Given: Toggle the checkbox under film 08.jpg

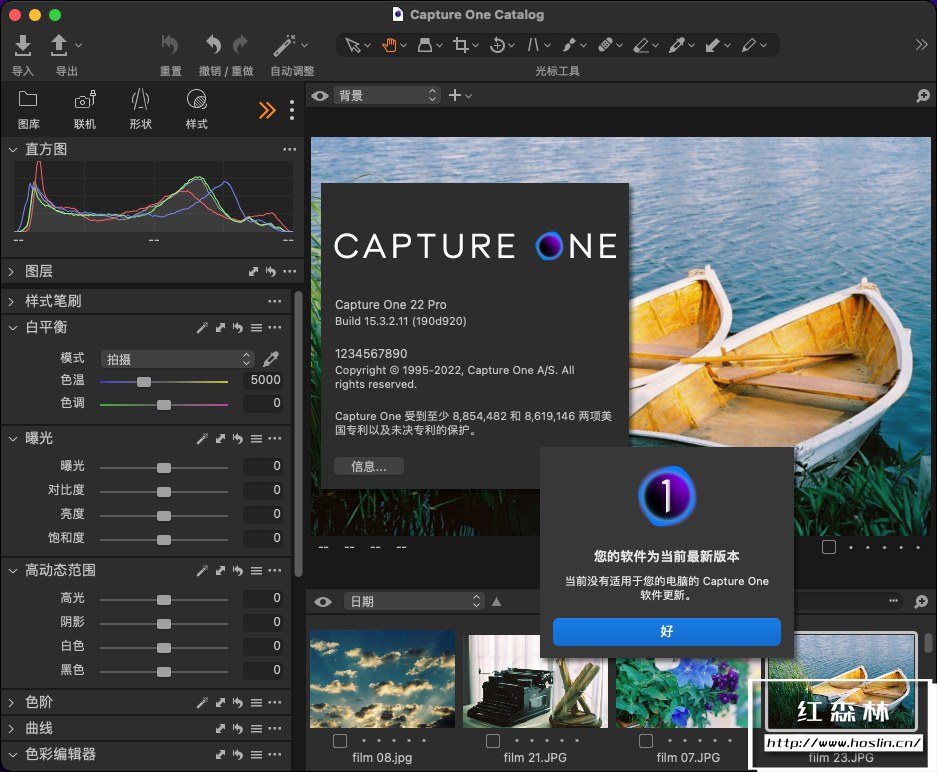Looking at the screenshot, I should click(x=340, y=741).
